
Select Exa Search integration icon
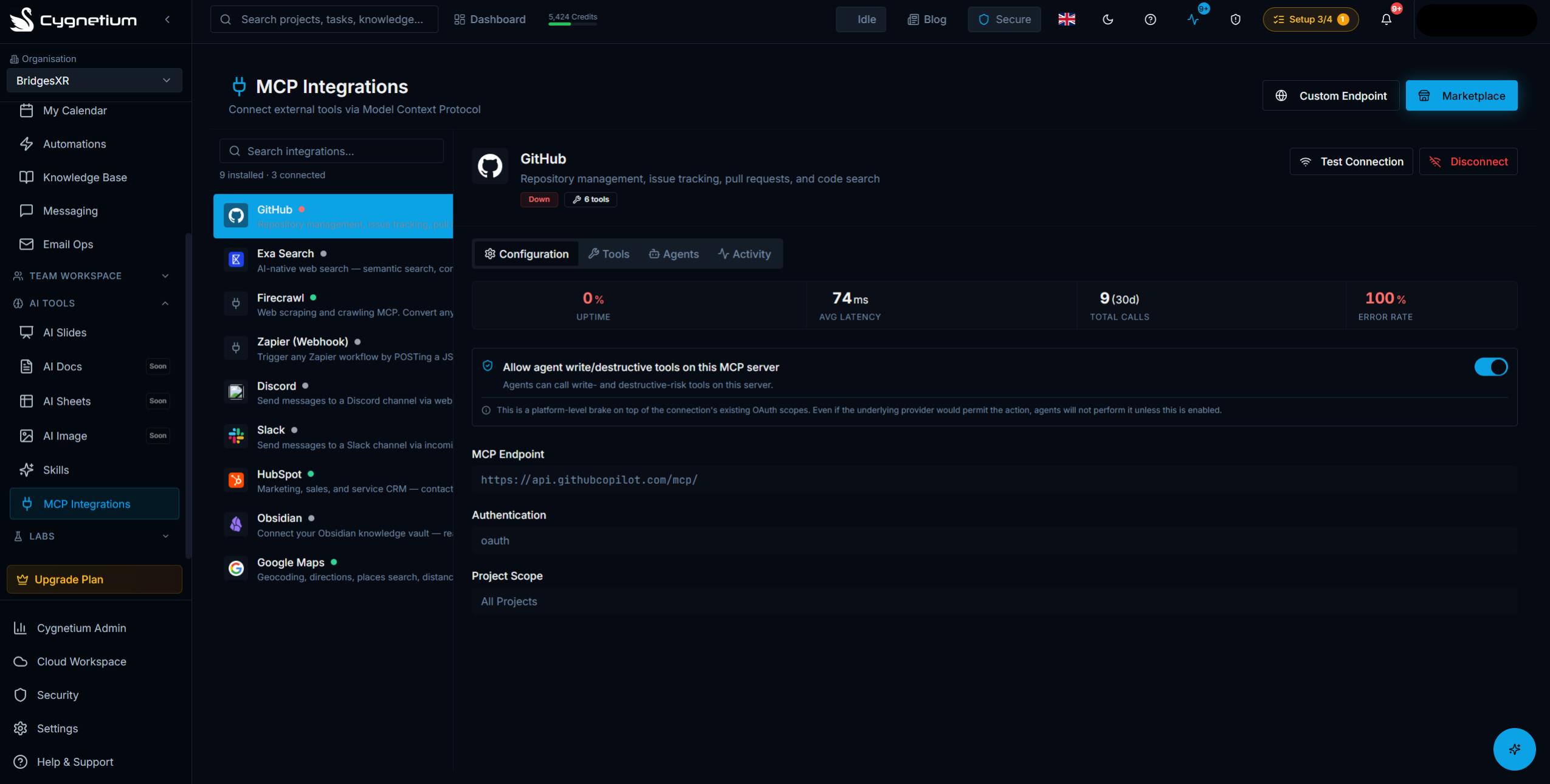click(236, 260)
